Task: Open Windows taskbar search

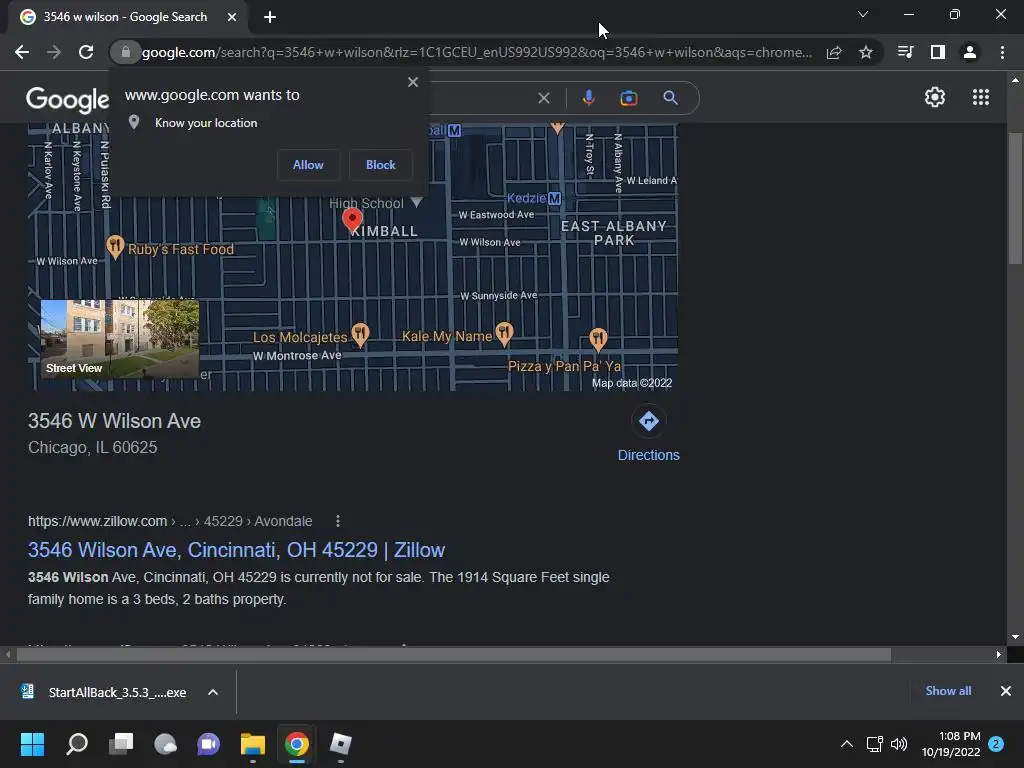Action: [77, 744]
